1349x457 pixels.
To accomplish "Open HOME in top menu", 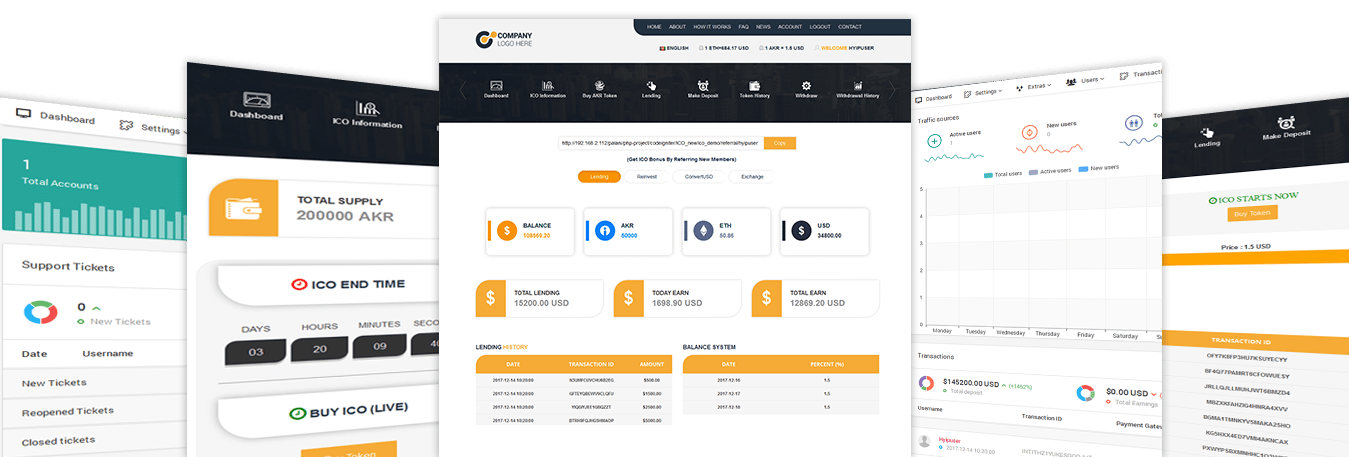I will tap(654, 27).
